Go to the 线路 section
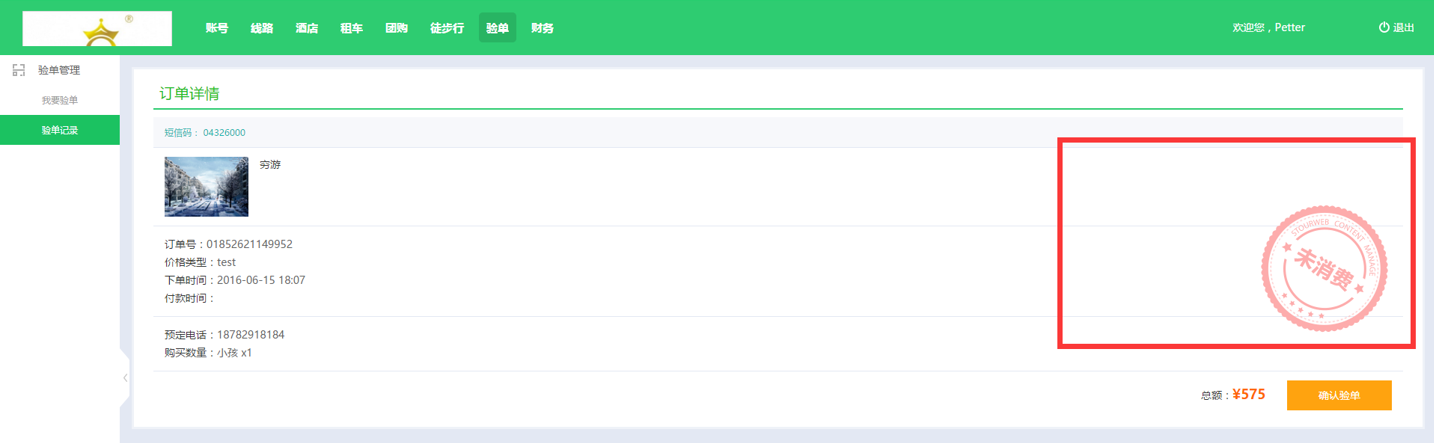This screenshot has width=1434, height=443. 262,28
